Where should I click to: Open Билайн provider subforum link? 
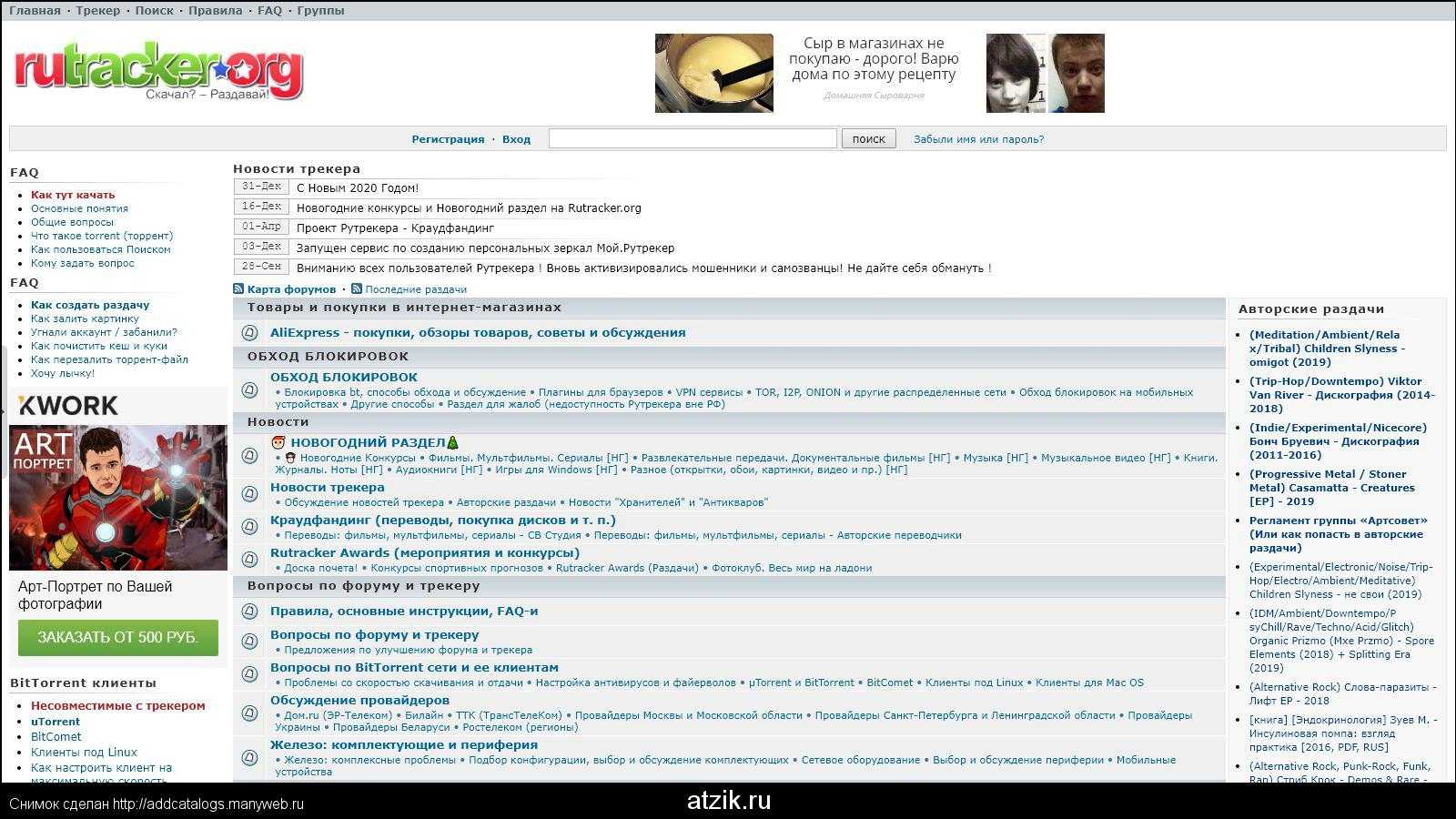424,715
